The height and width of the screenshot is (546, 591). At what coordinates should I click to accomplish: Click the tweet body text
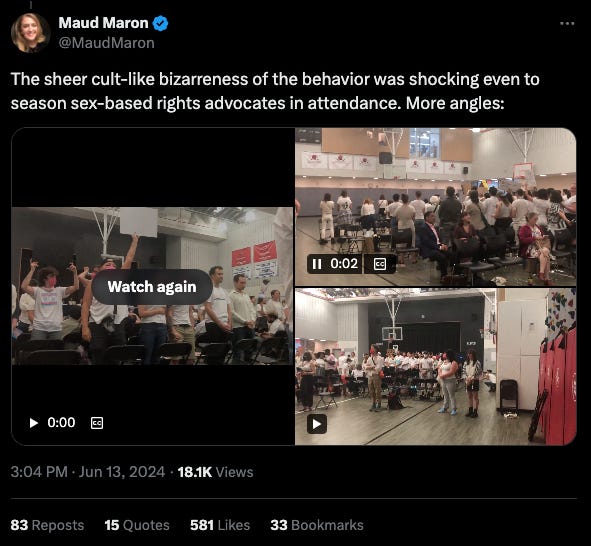(275, 91)
